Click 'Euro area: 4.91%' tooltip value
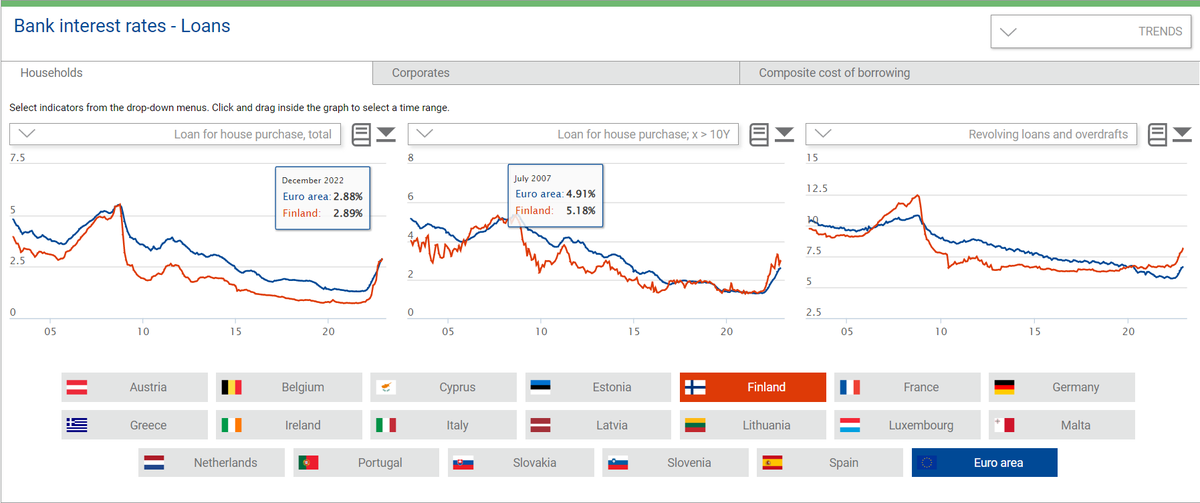This screenshot has width=1200, height=503. tap(555, 194)
